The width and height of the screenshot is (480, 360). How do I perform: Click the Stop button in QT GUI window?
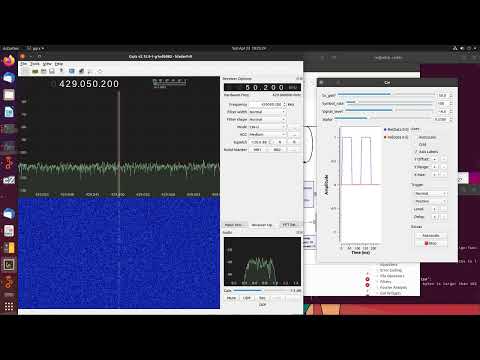coord(430,244)
